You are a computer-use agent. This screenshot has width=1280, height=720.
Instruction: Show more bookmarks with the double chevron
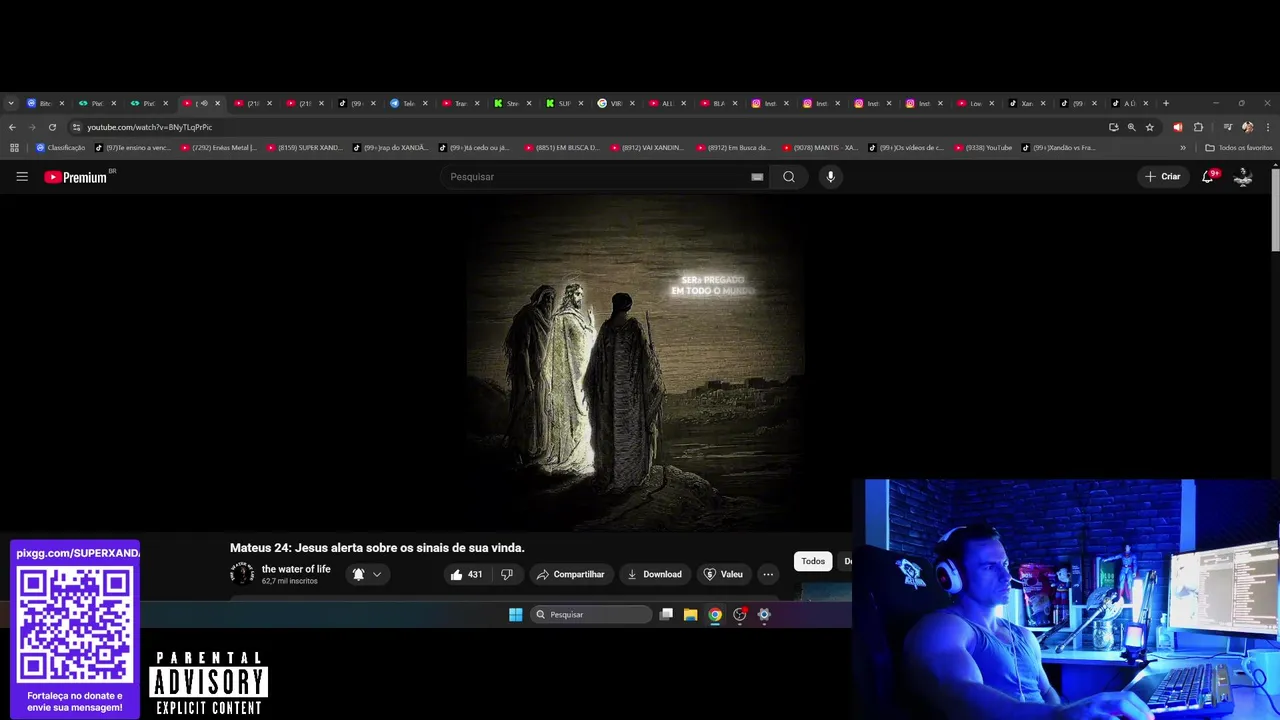(x=1183, y=148)
